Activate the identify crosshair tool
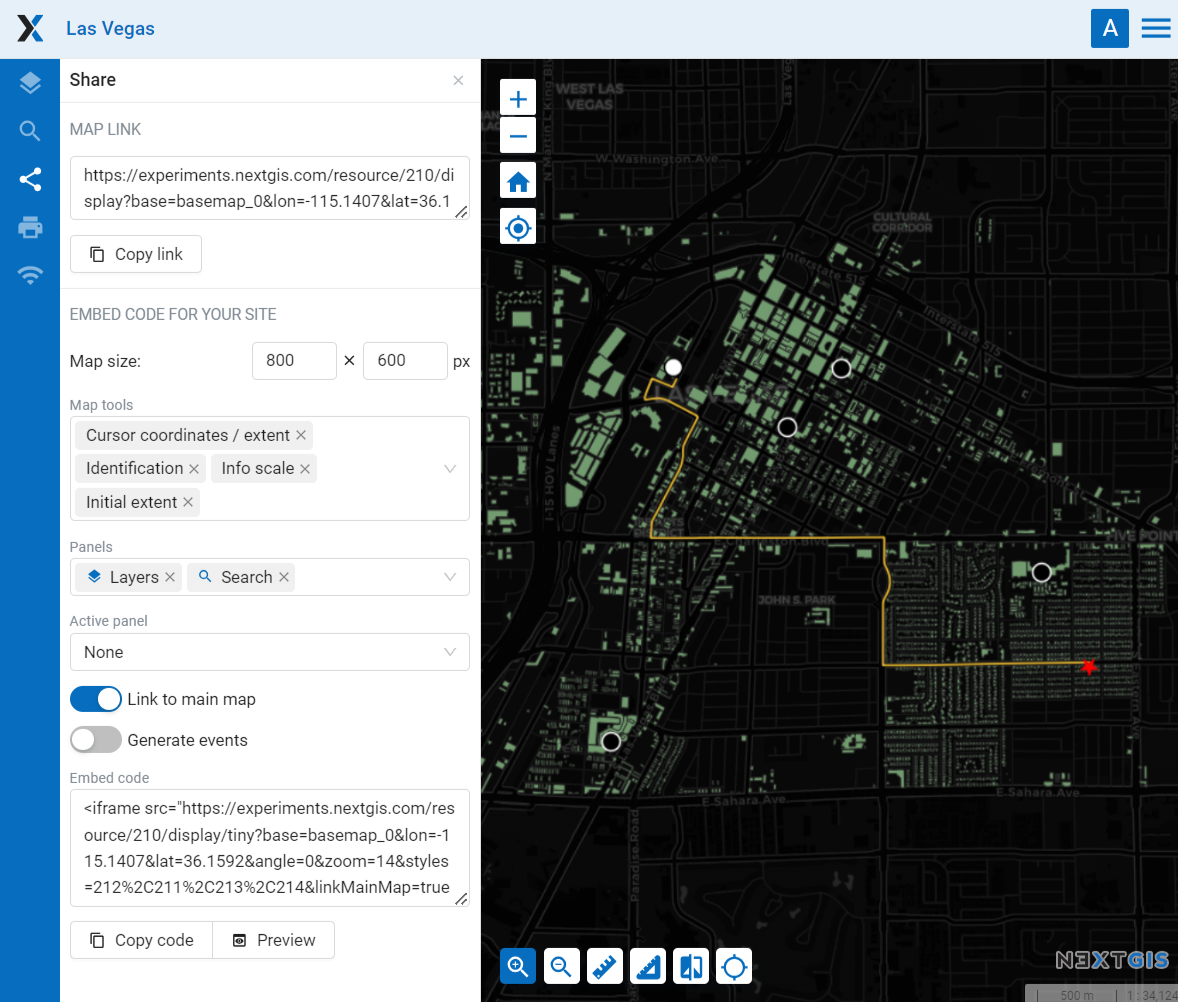This screenshot has height=1002, width=1178. pos(734,966)
